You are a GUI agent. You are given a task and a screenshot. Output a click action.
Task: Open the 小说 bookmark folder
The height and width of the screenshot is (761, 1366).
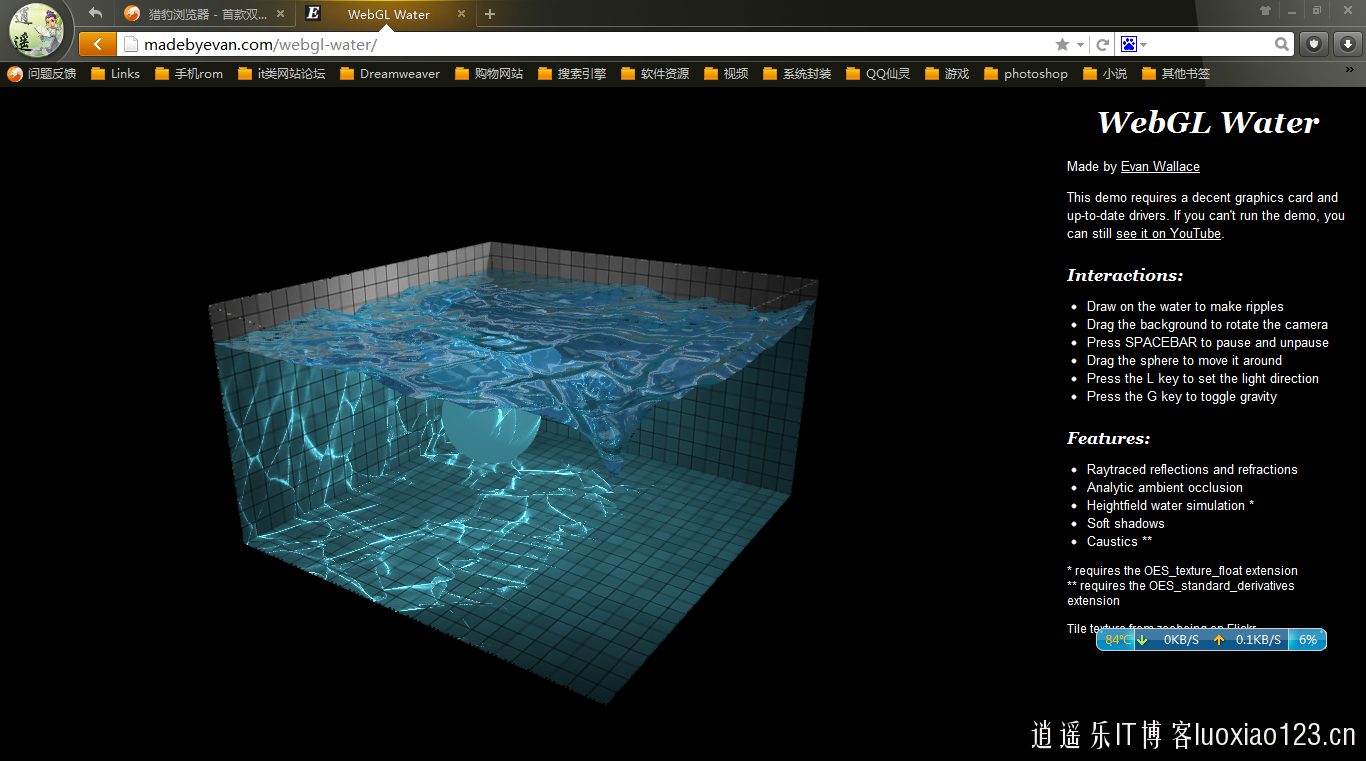[x=1104, y=74]
